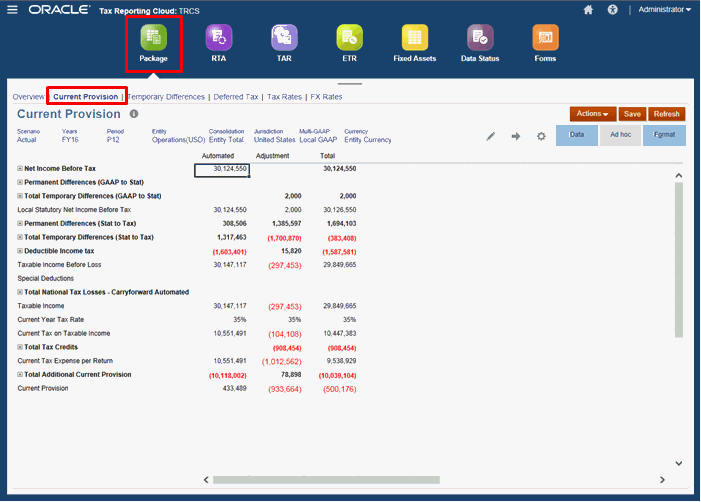
Task: Select the Data panel button
Action: [577, 135]
